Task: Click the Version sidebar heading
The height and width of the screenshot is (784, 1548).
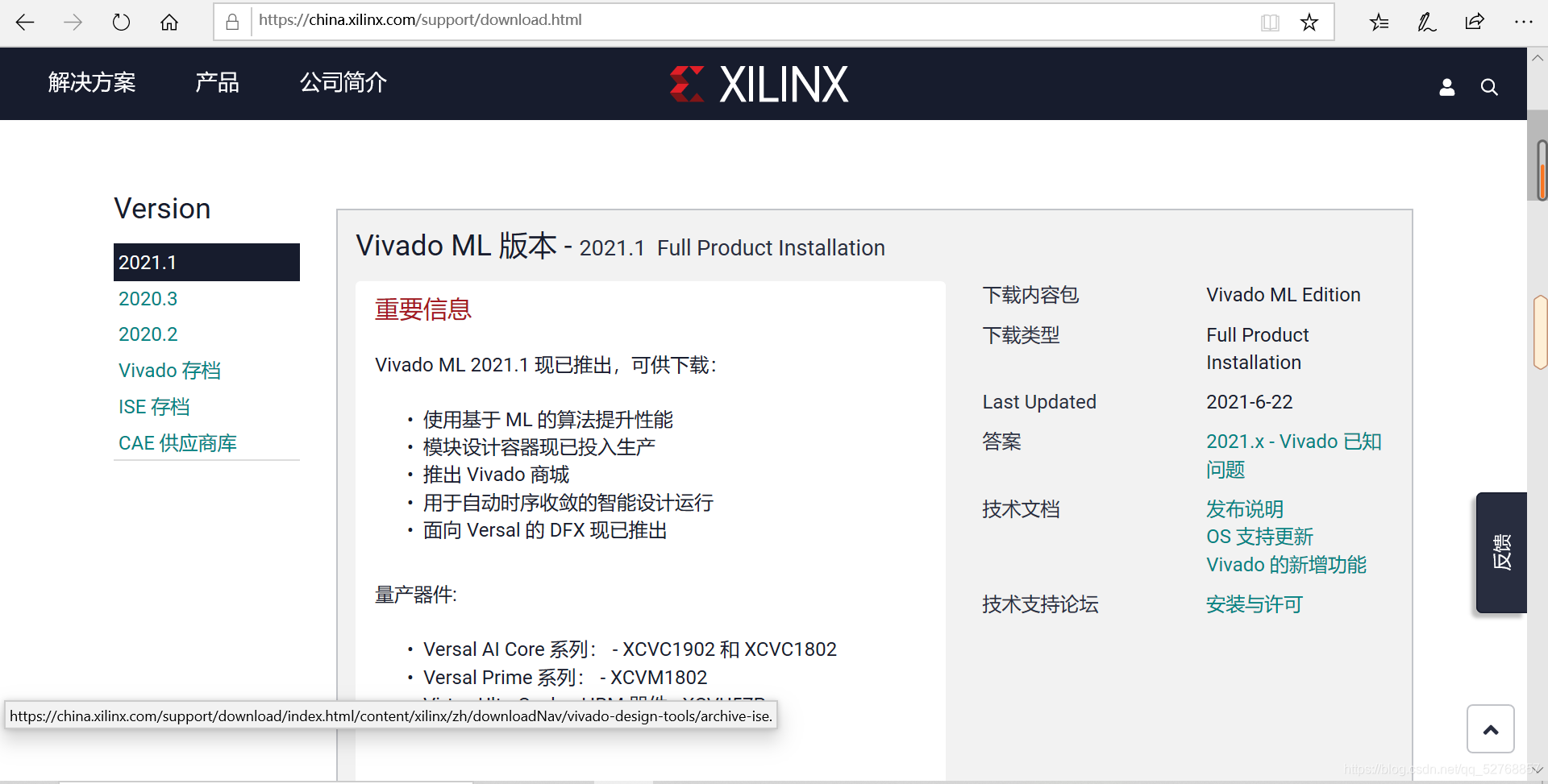Action: point(162,209)
